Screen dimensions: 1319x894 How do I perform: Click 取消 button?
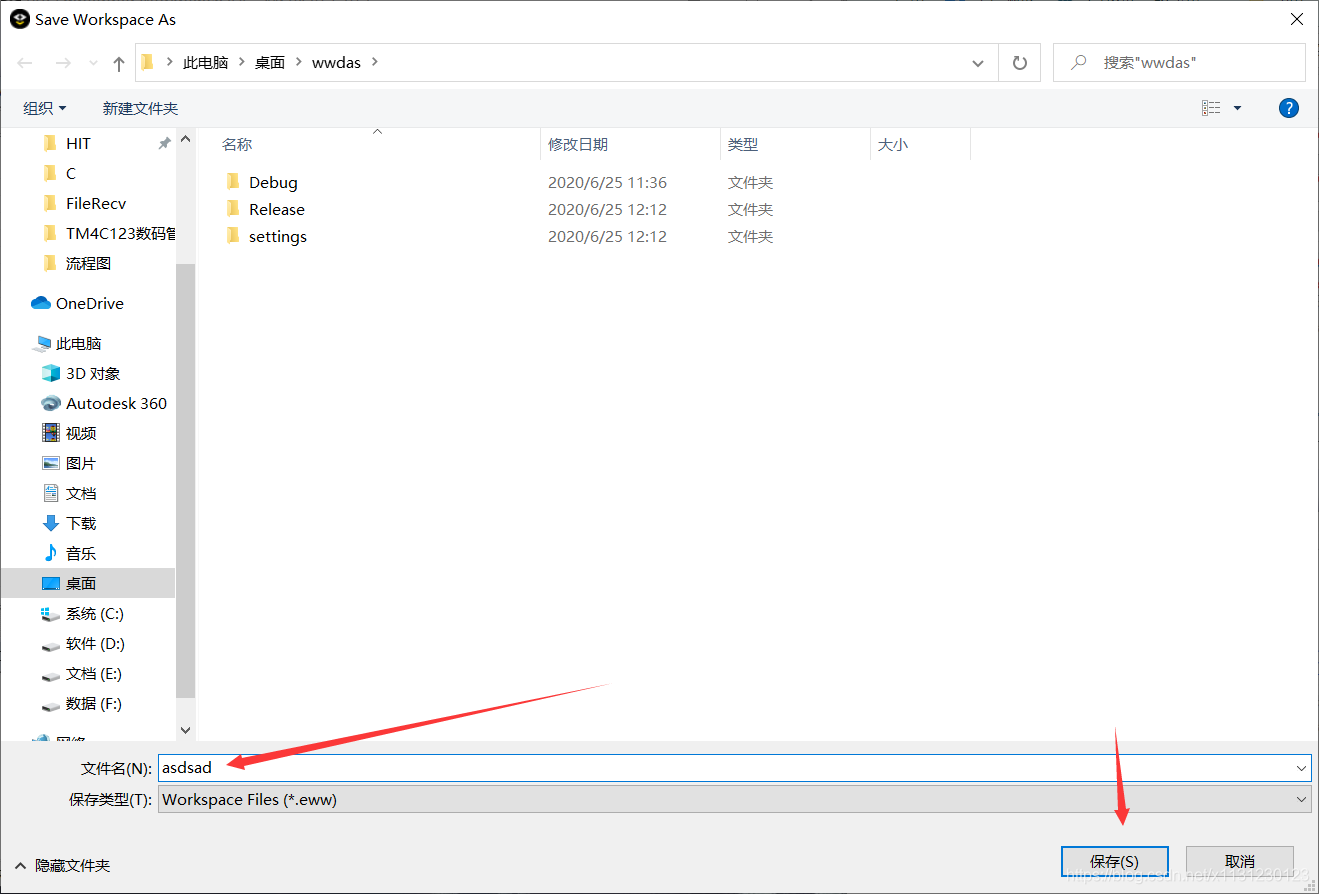point(1240,861)
